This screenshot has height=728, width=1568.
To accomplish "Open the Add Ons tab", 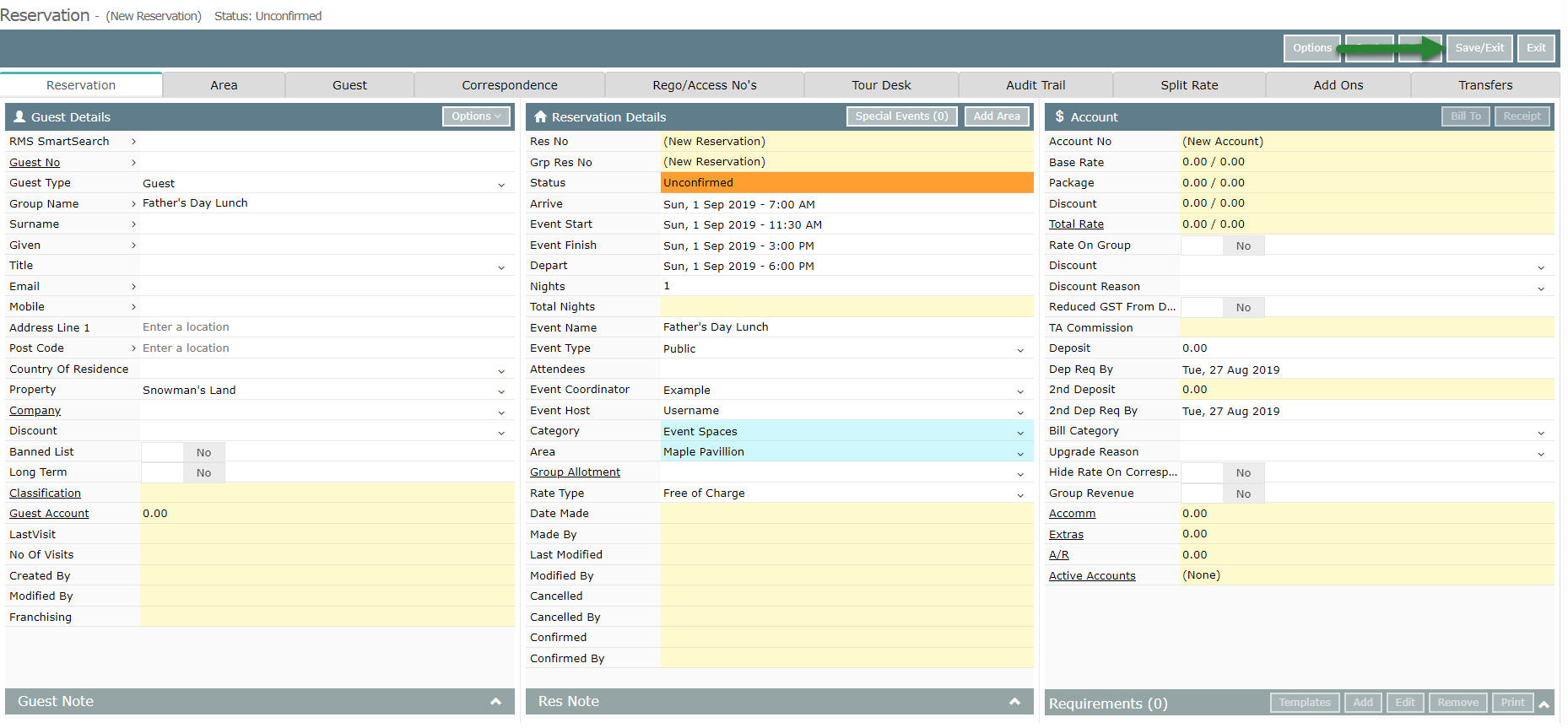I will tap(1338, 85).
